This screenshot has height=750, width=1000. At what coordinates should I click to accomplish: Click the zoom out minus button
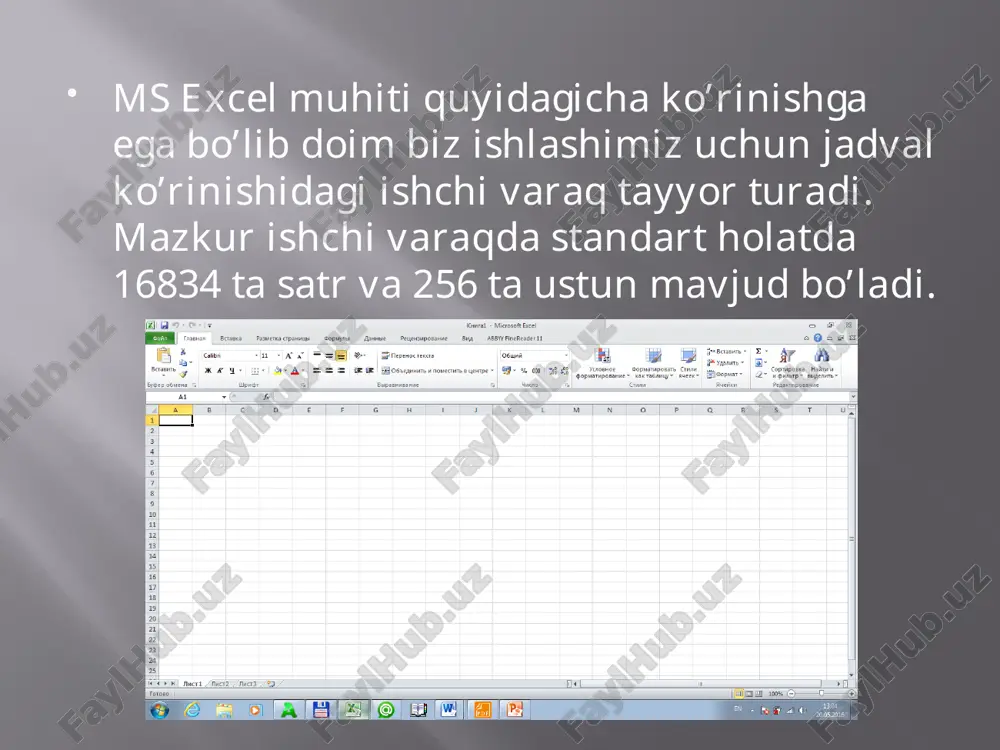coord(791,694)
